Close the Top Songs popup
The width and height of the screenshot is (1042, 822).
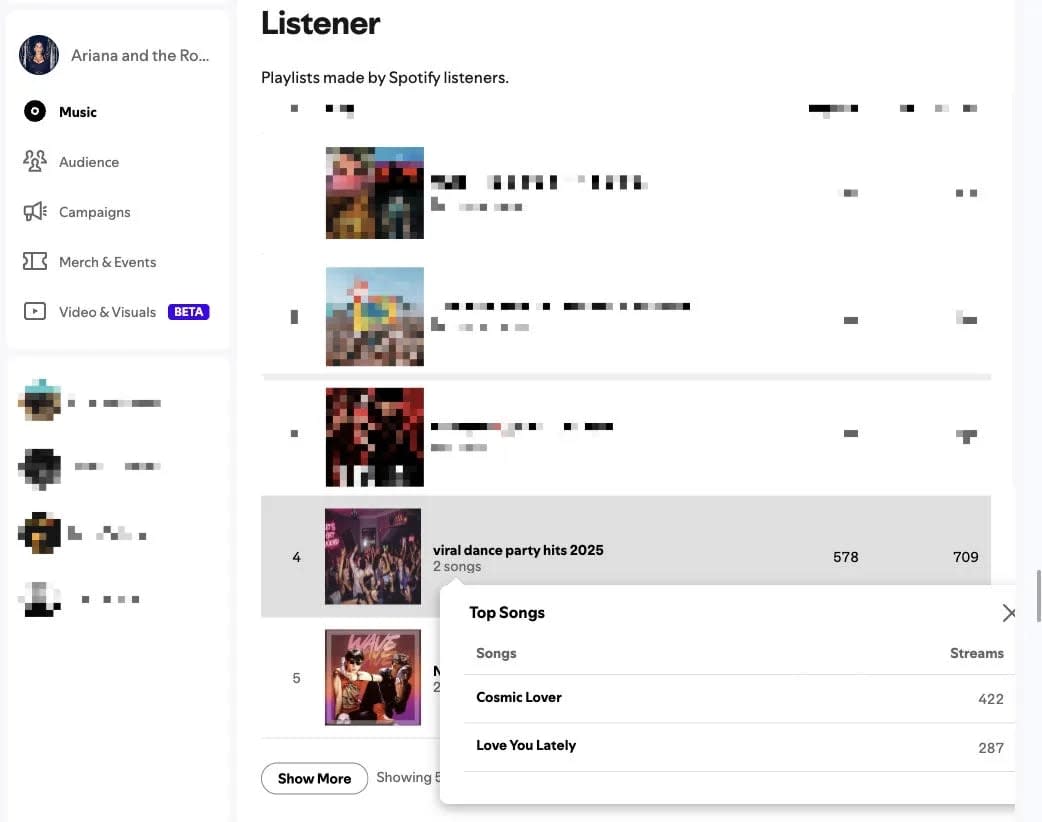(x=1008, y=613)
